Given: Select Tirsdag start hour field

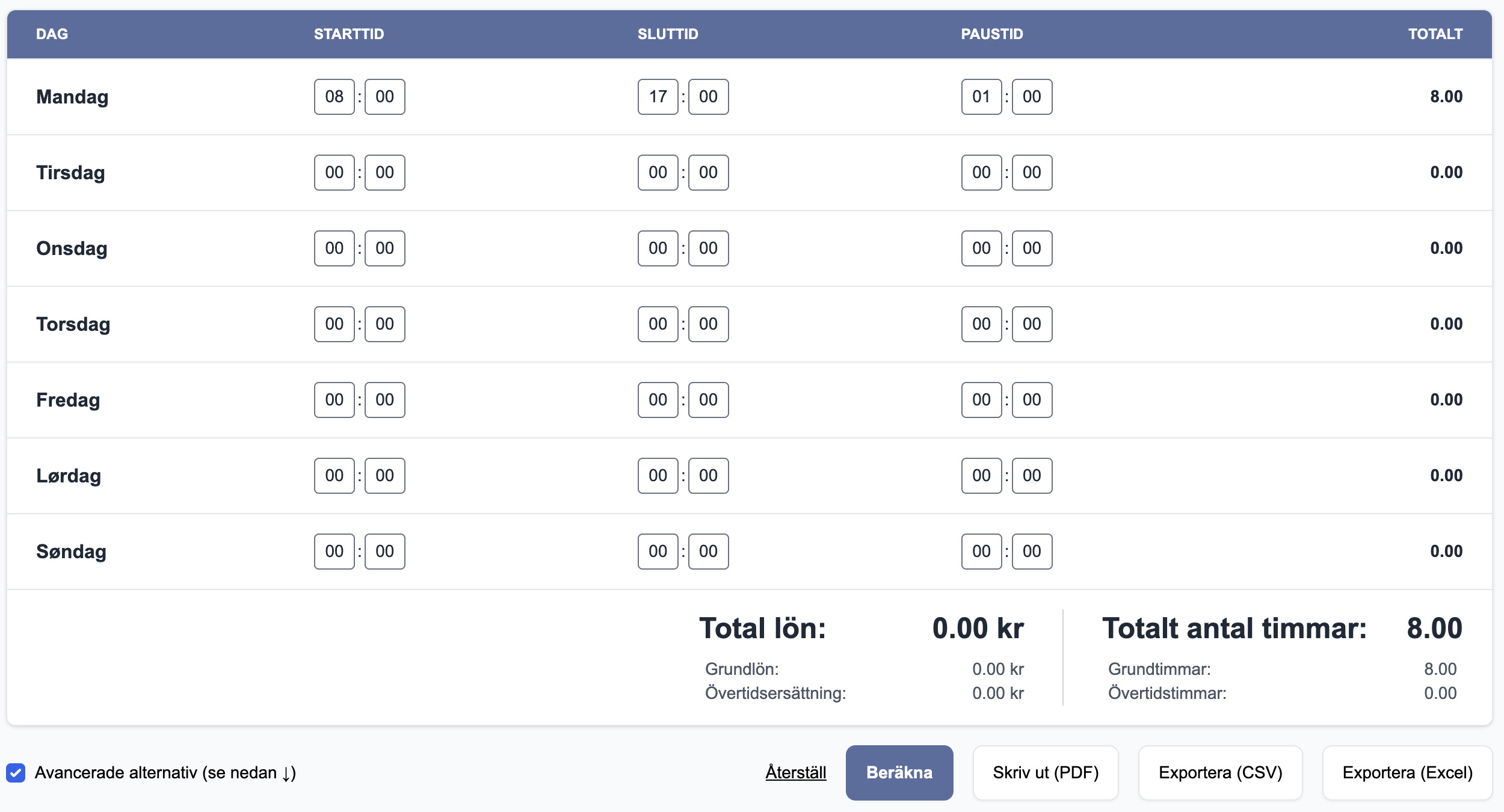Looking at the screenshot, I should pyautogui.click(x=334, y=173).
